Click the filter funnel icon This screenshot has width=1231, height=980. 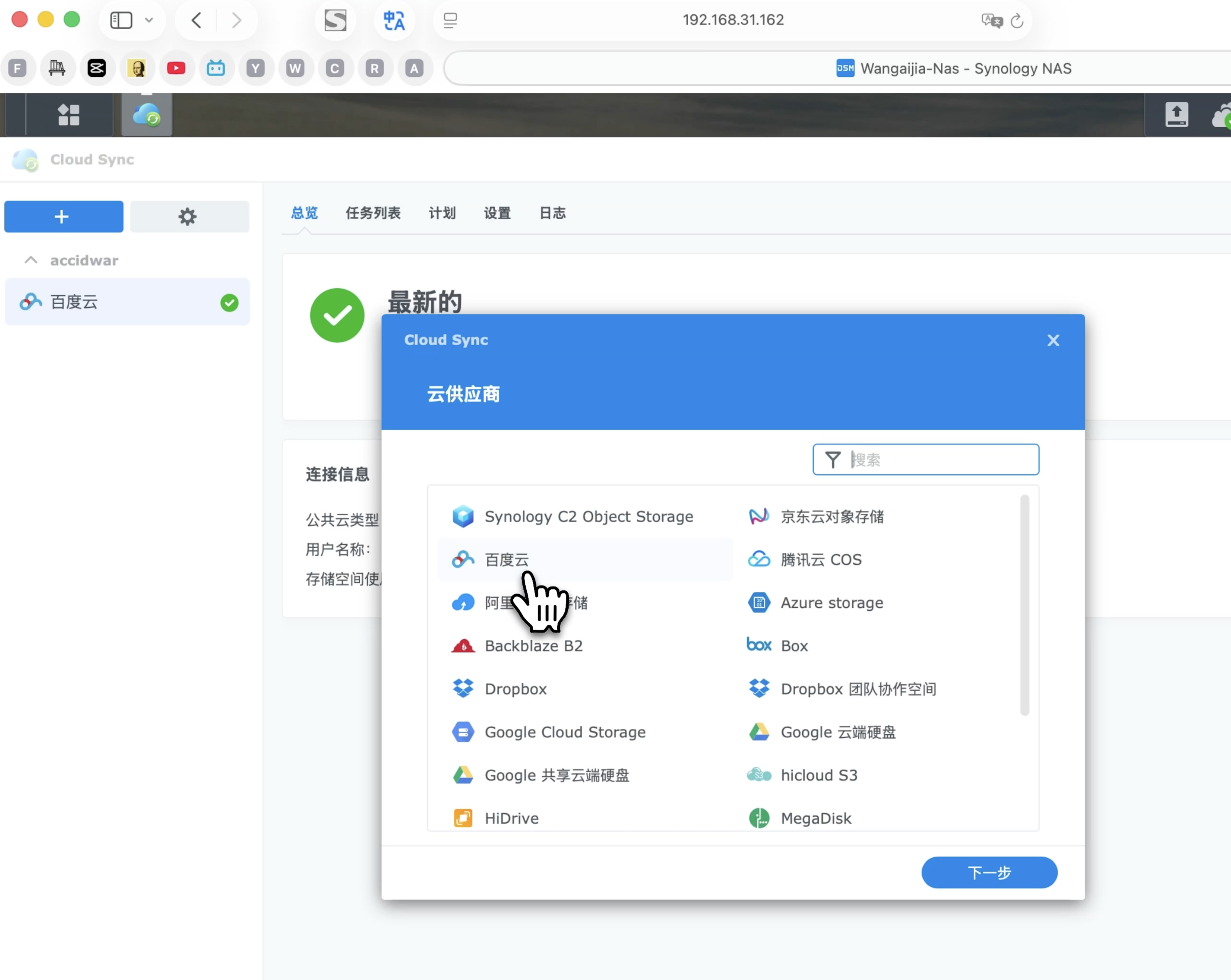[833, 460]
